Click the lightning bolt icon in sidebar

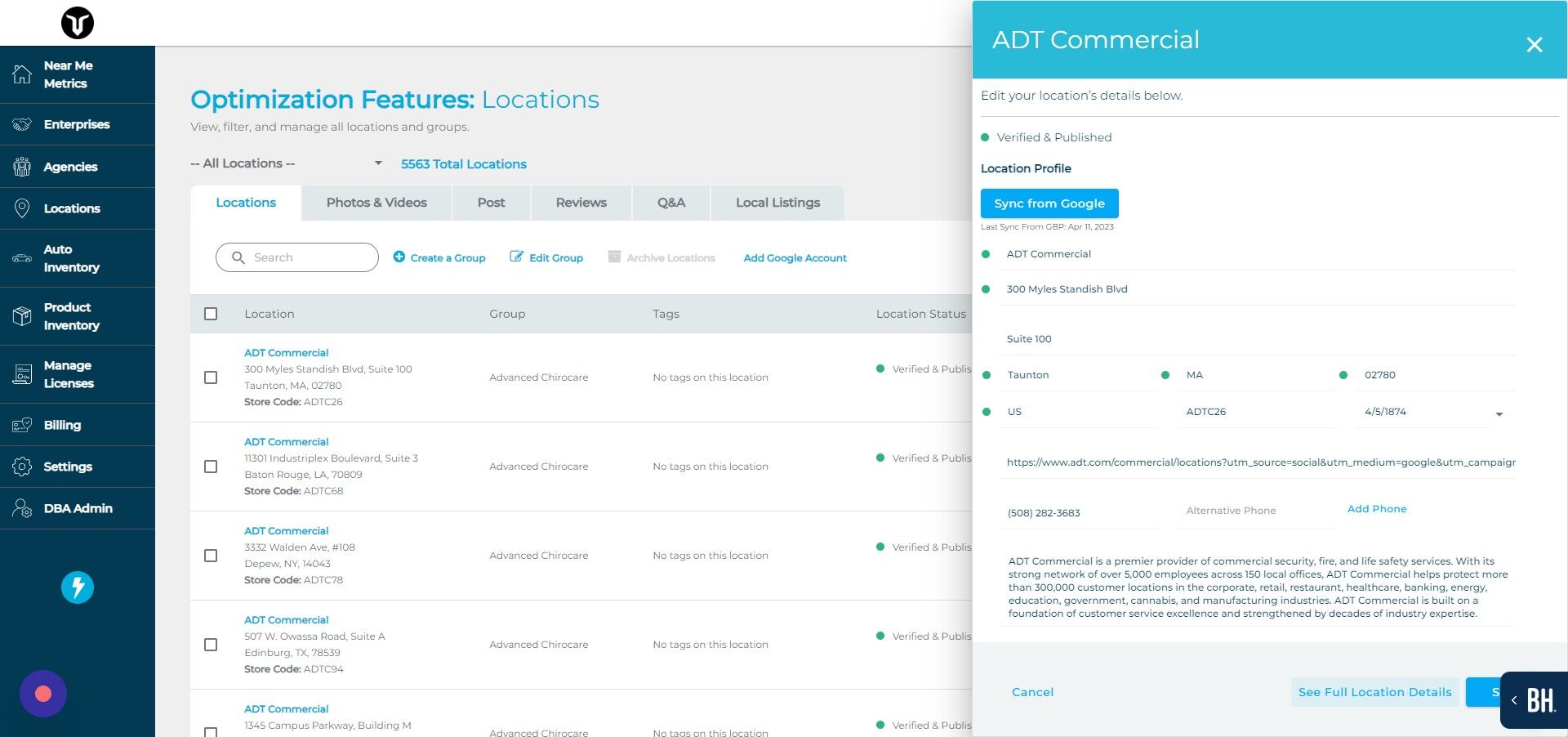coord(77,587)
